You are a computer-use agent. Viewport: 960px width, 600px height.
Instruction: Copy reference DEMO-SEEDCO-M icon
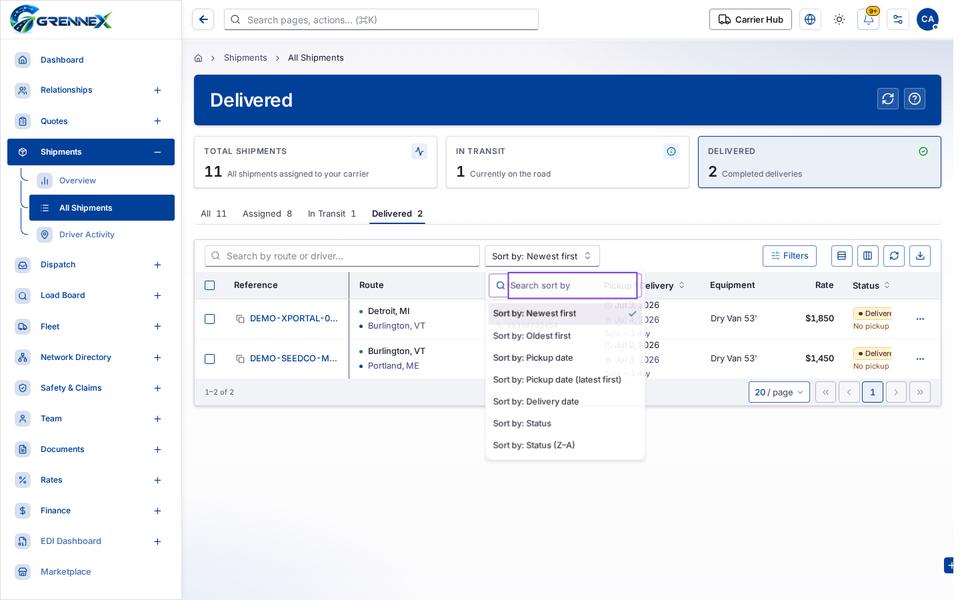click(241, 359)
